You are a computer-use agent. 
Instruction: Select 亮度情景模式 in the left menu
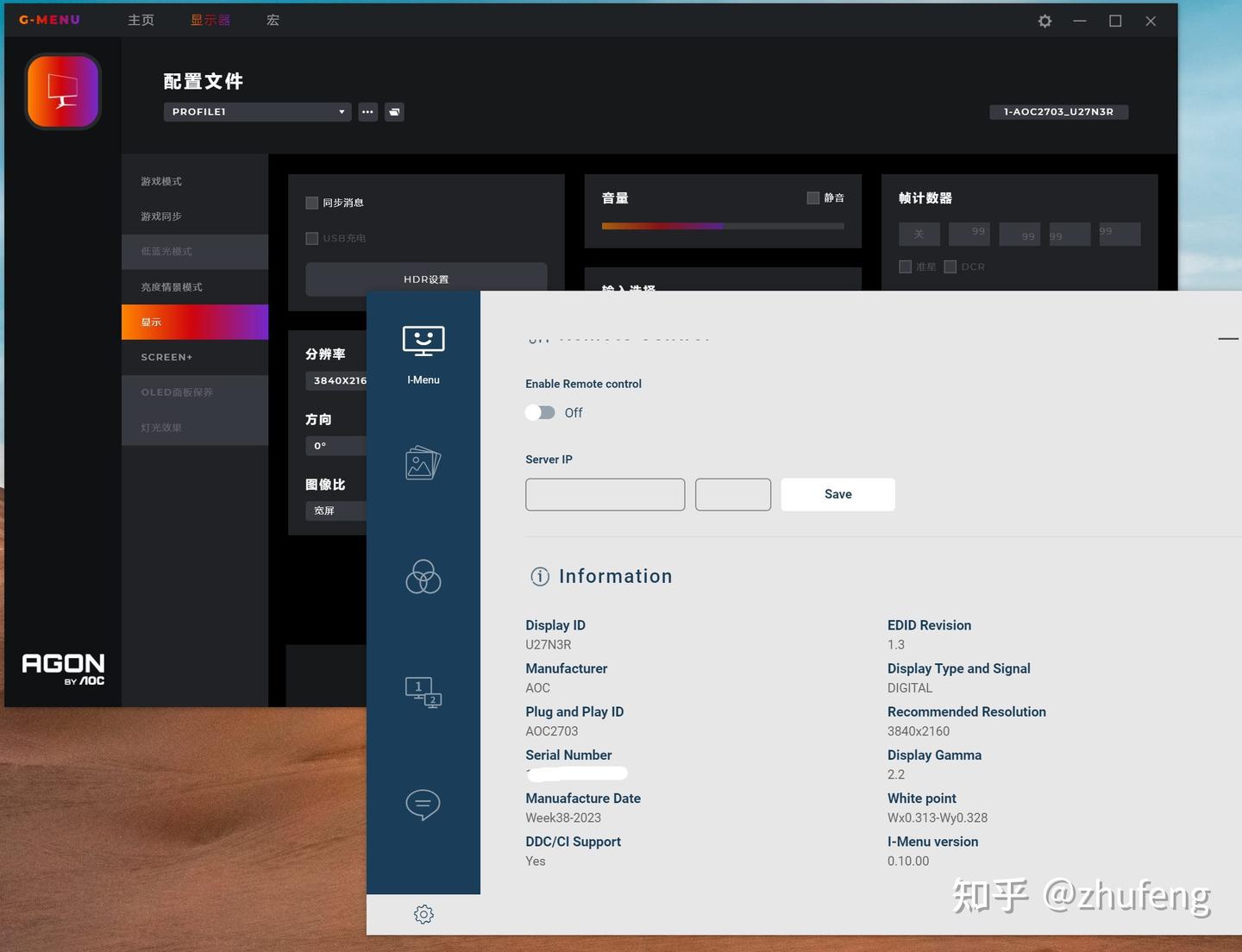tap(195, 287)
